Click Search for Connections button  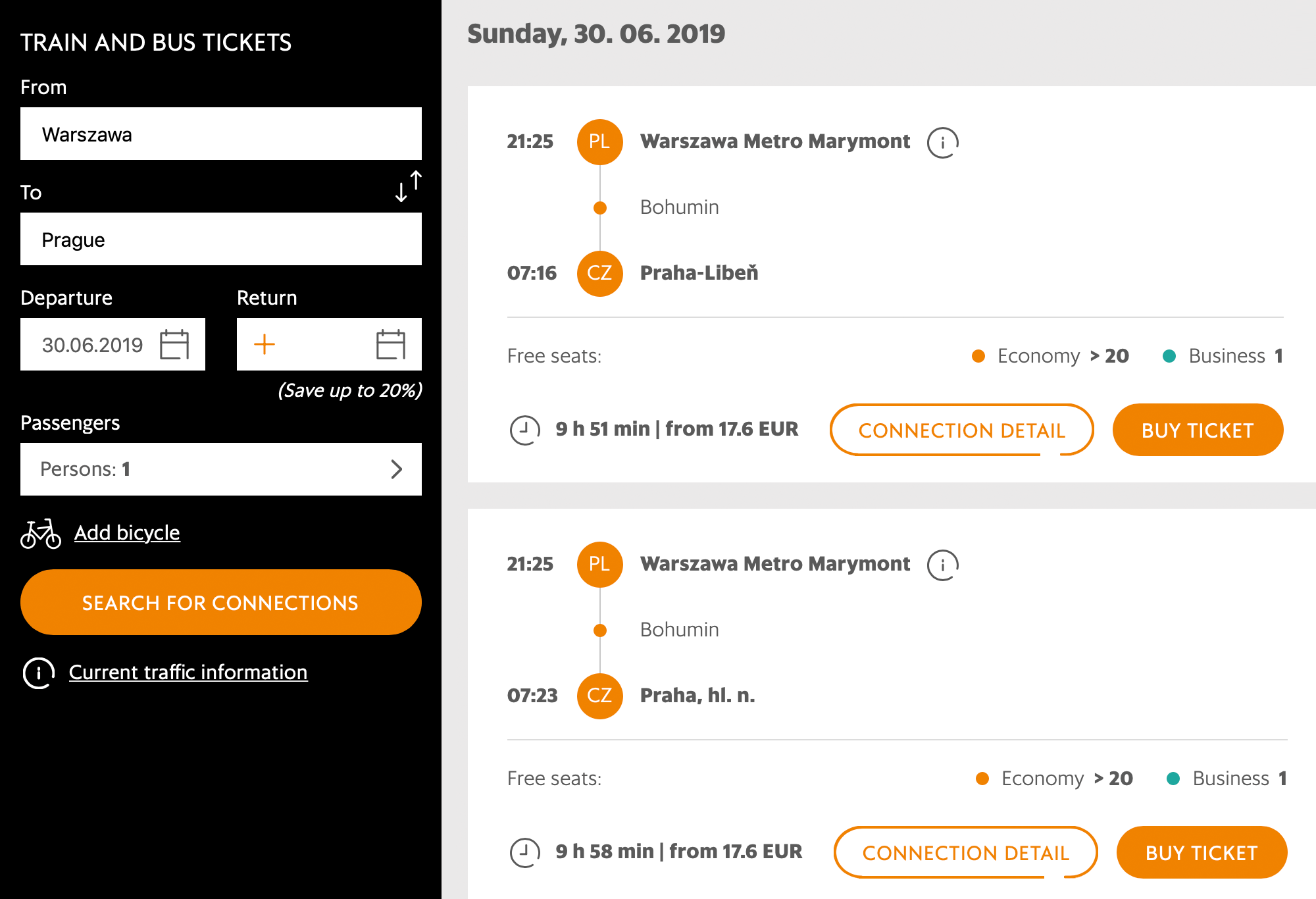coord(221,602)
